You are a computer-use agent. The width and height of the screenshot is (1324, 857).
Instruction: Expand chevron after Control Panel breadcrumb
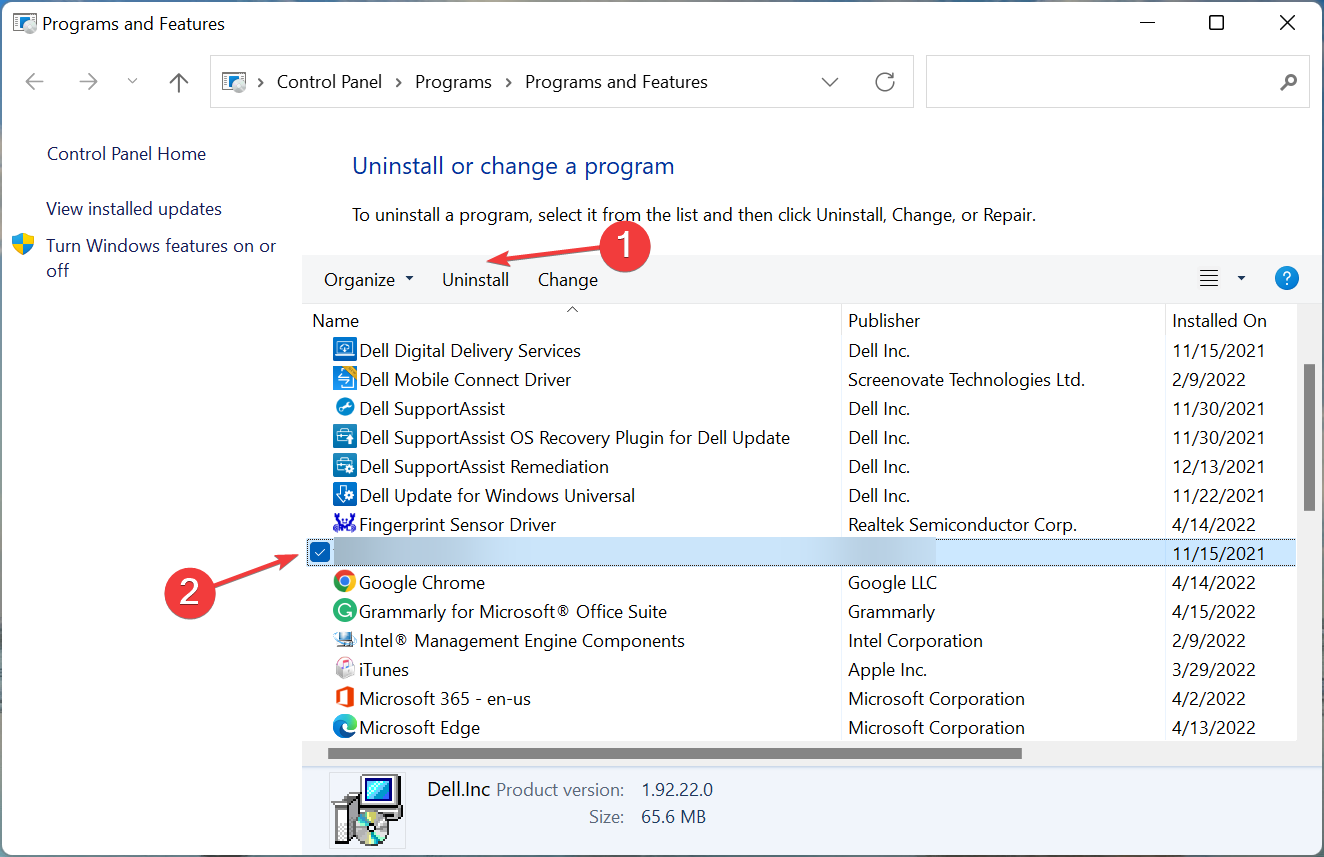click(399, 82)
